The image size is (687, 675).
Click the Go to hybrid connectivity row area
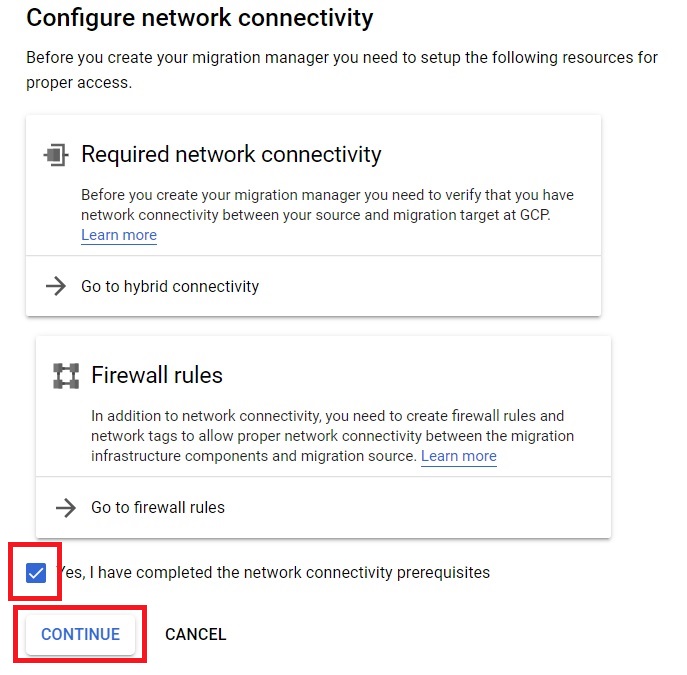tap(313, 286)
